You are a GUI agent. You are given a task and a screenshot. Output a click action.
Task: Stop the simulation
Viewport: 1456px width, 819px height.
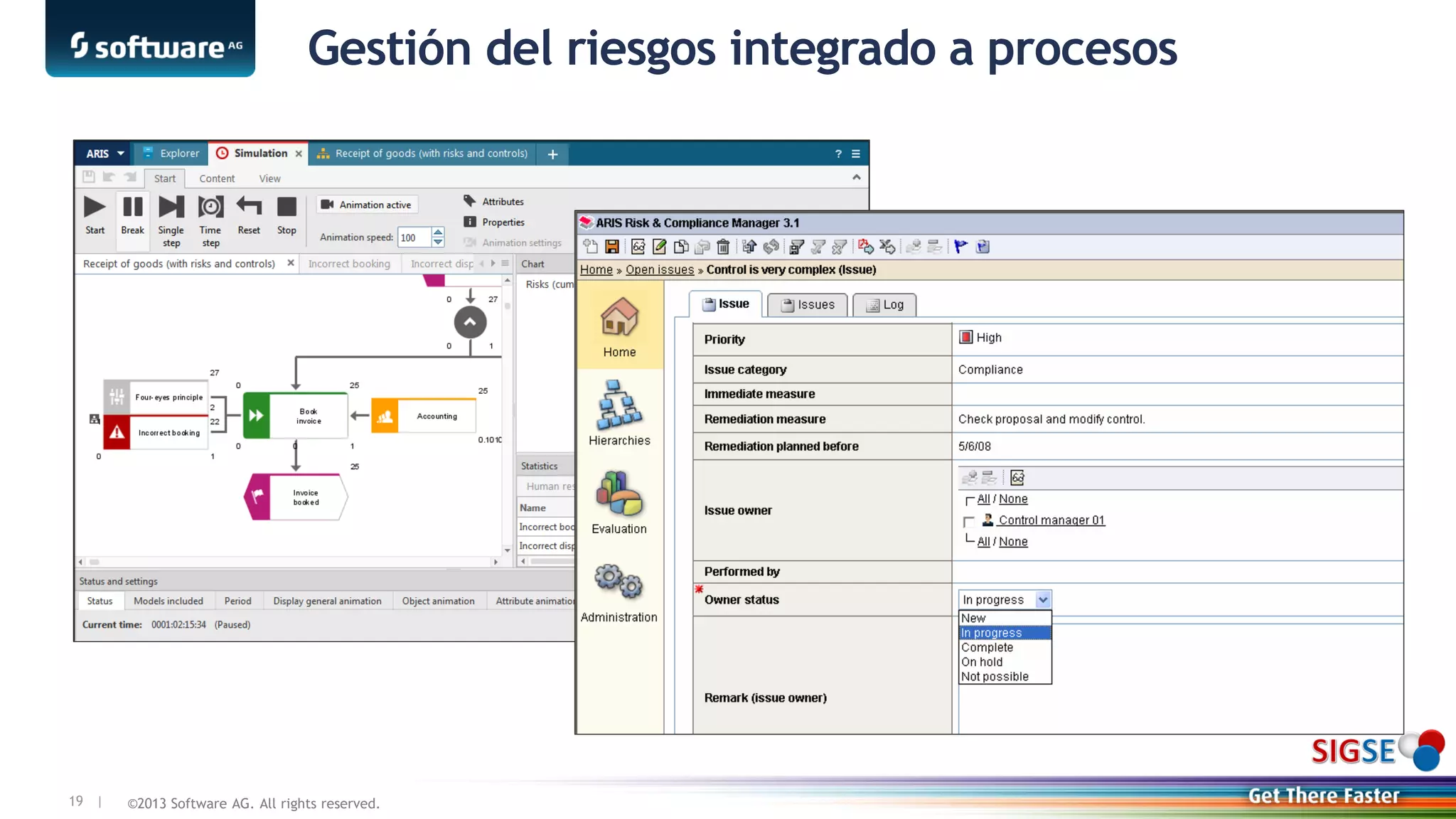point(287,207)
